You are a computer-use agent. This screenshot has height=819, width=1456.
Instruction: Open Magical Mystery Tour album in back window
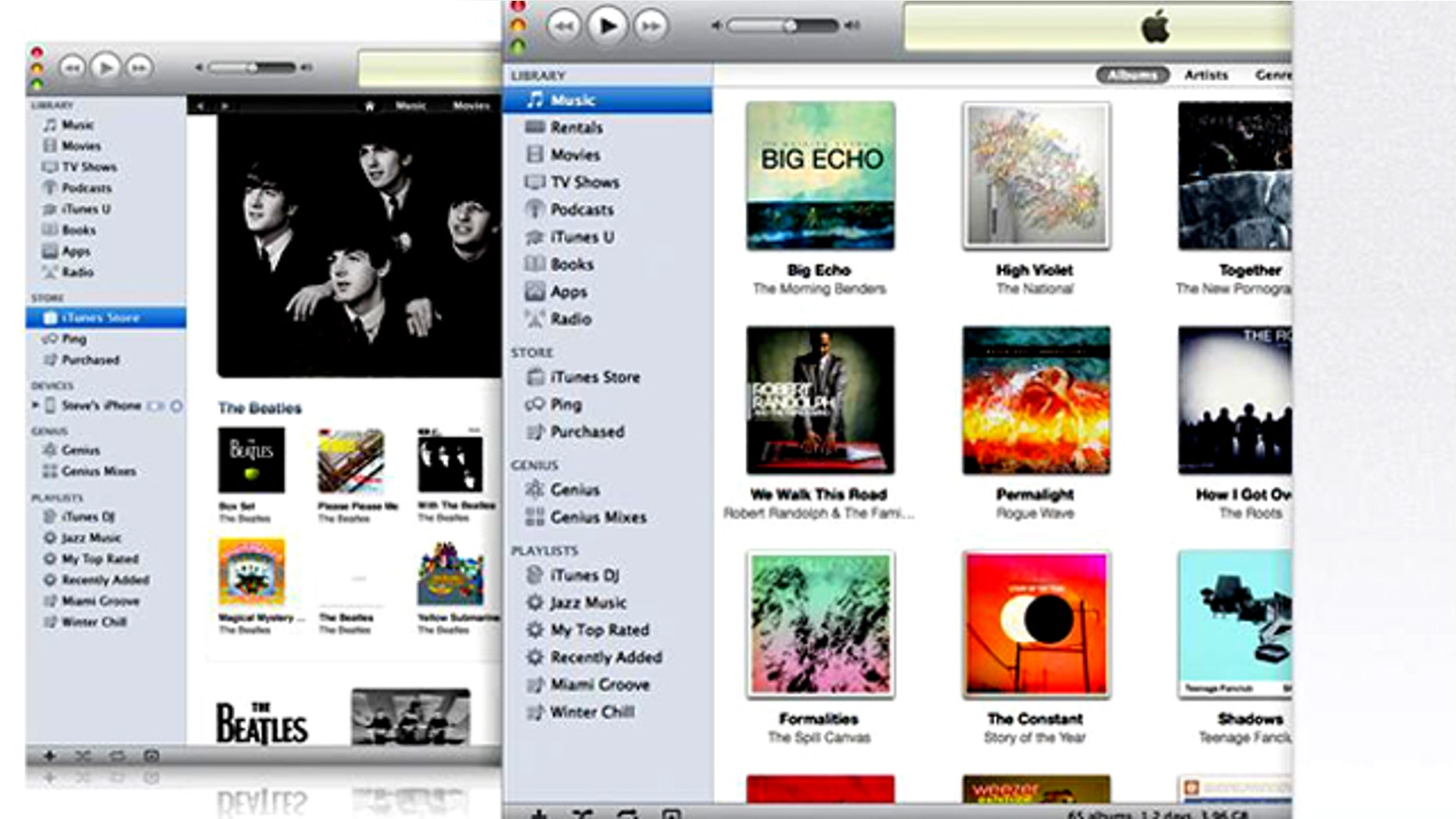coord(251,572)
